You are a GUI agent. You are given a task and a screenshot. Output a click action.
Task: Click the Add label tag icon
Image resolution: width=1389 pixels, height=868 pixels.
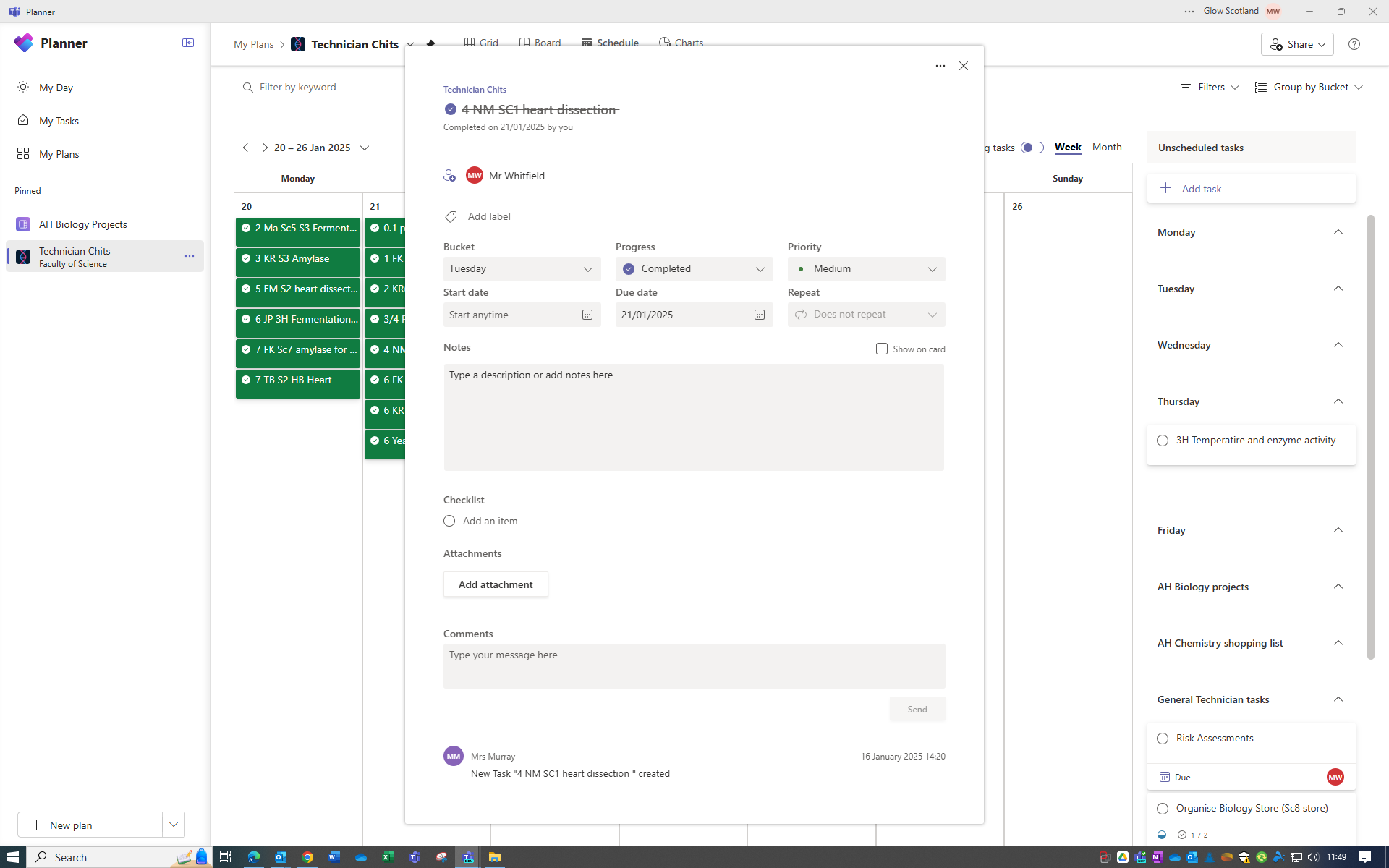point(451,216)
